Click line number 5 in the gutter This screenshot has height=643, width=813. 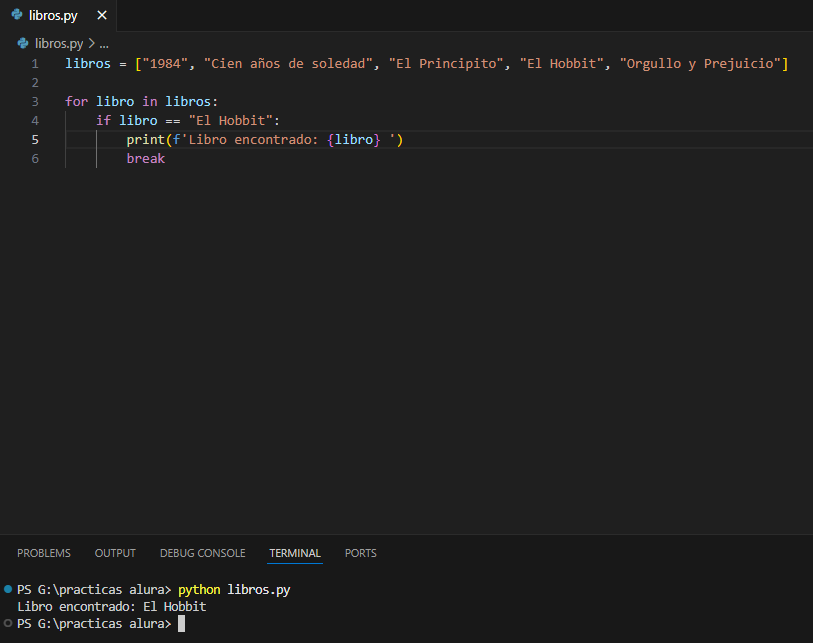click(x=35, y=140)
